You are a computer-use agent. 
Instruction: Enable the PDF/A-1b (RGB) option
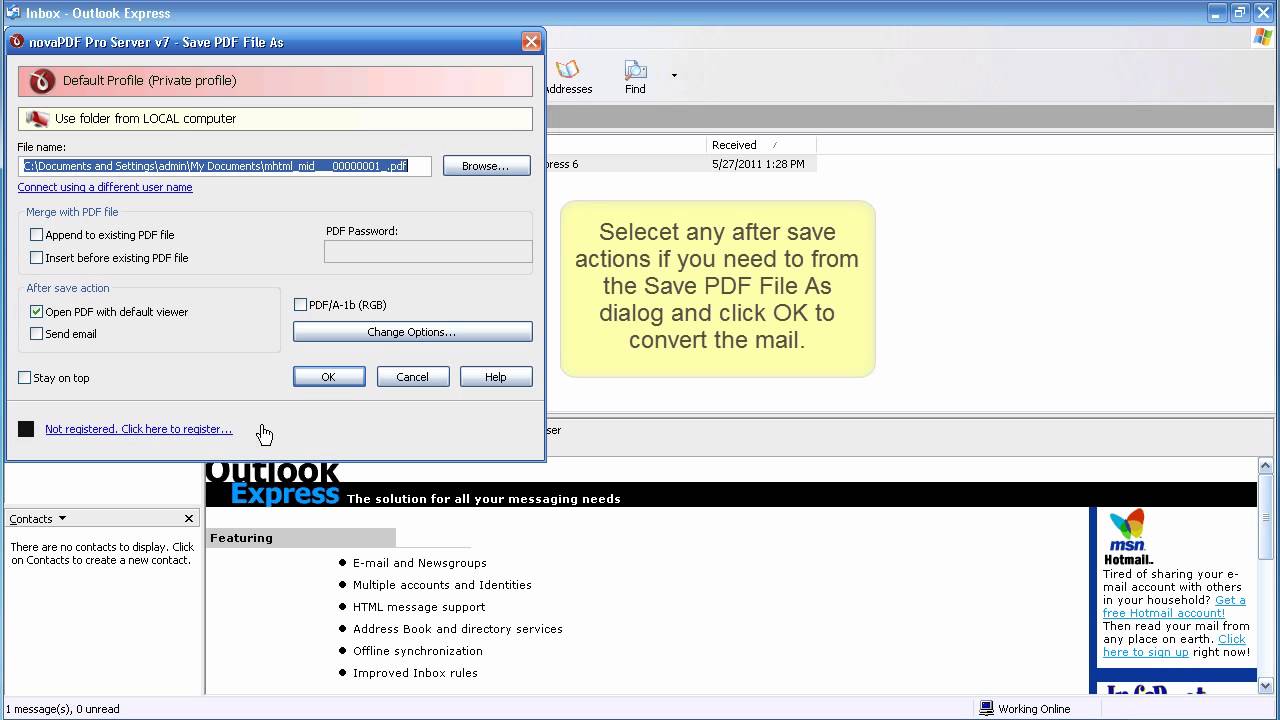pyautogui.click(x=301, y=305)
